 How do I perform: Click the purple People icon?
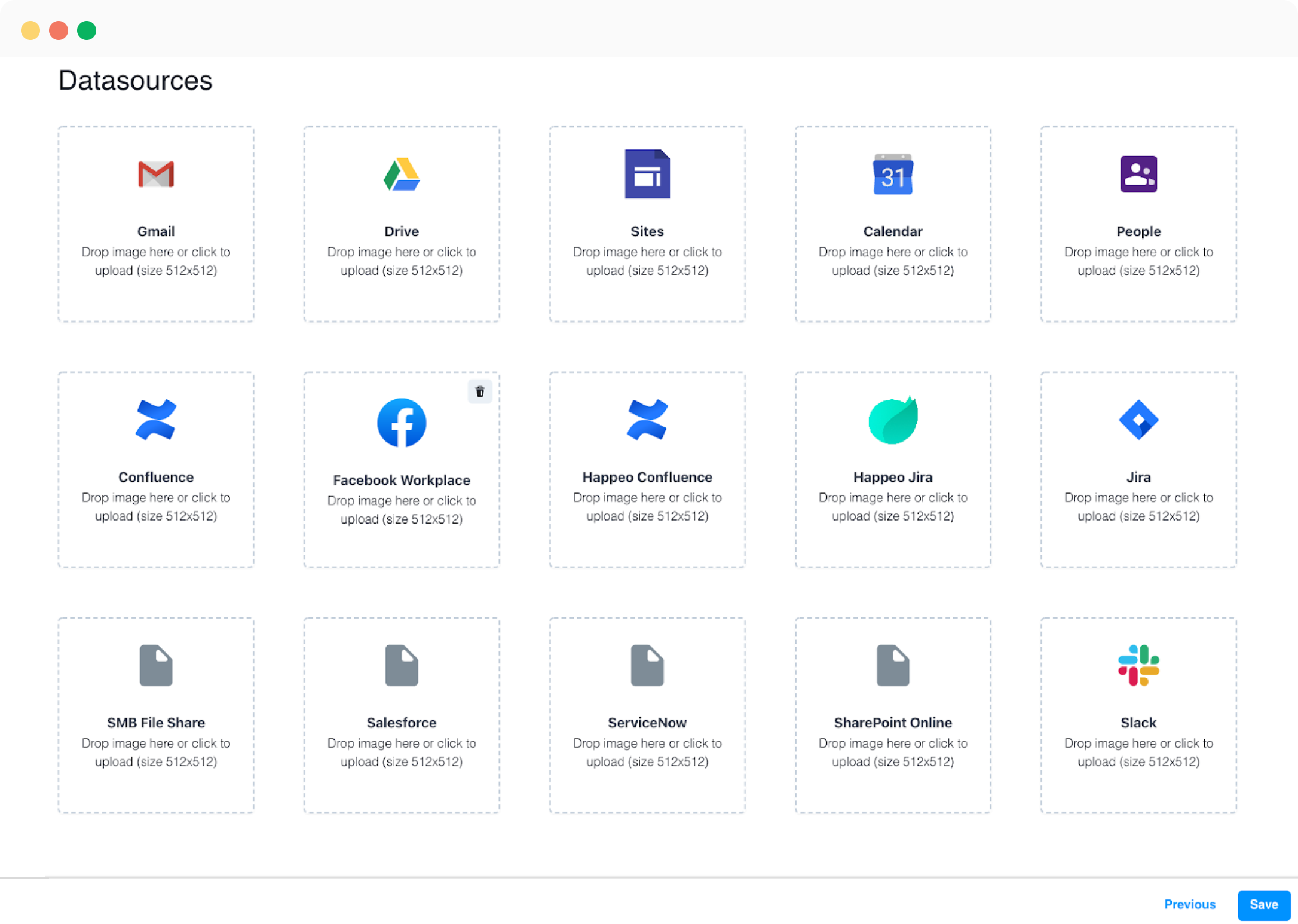[1138, 174]
